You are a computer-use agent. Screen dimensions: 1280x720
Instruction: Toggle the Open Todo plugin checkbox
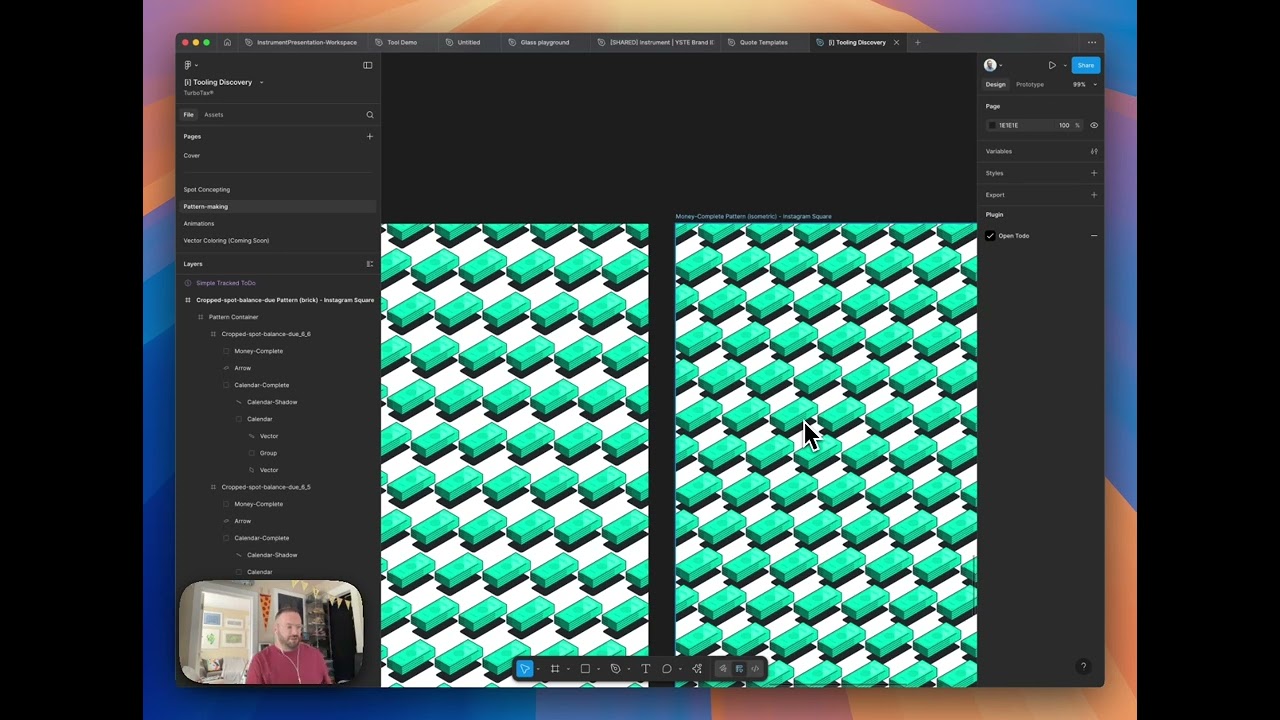(990, 236)
